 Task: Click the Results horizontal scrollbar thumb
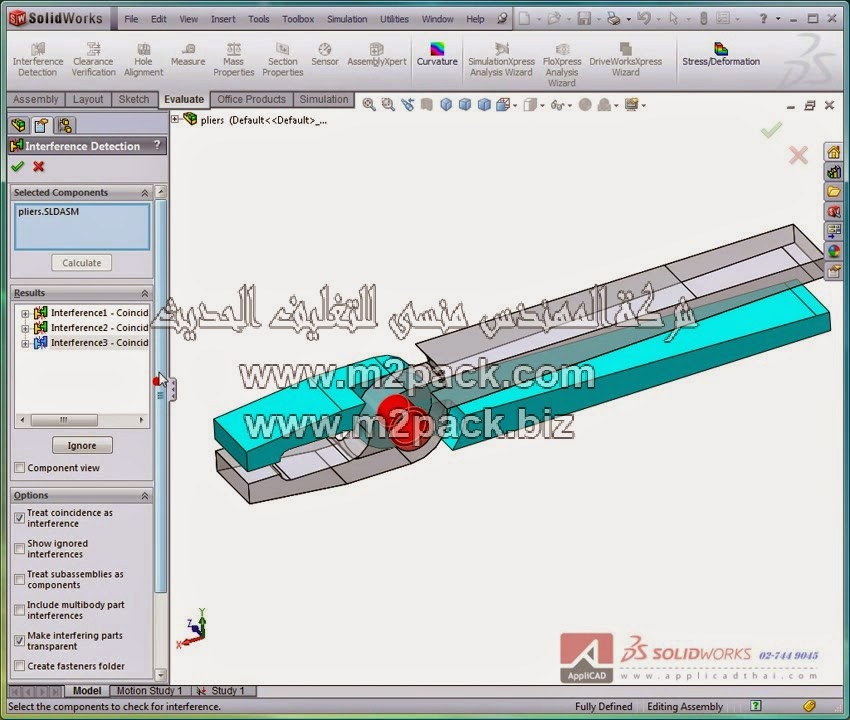point(64,420)
